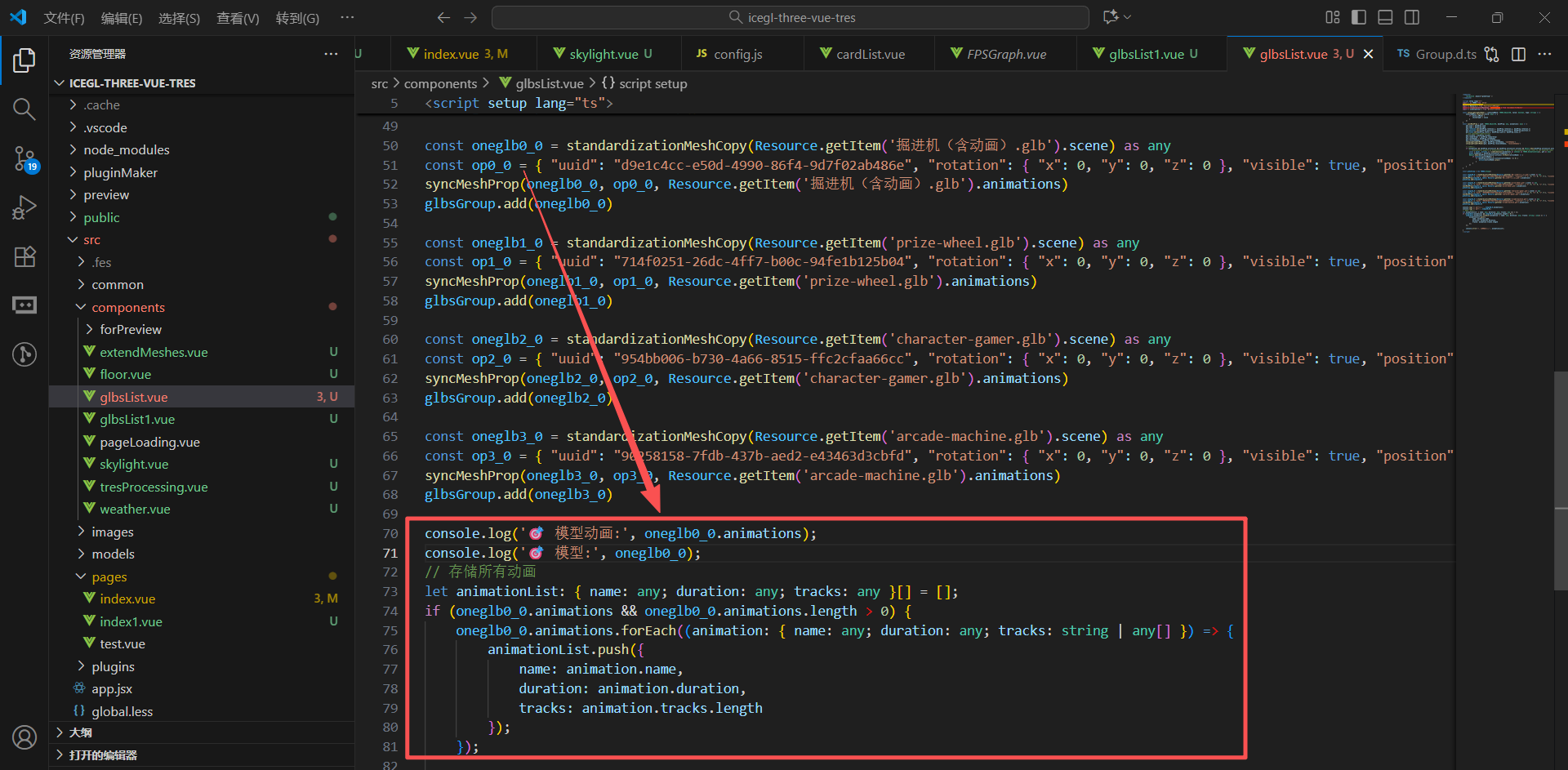This screenshot has height=770, width=1568.
Task: Open the Explorer view icon
Action: 24,60
